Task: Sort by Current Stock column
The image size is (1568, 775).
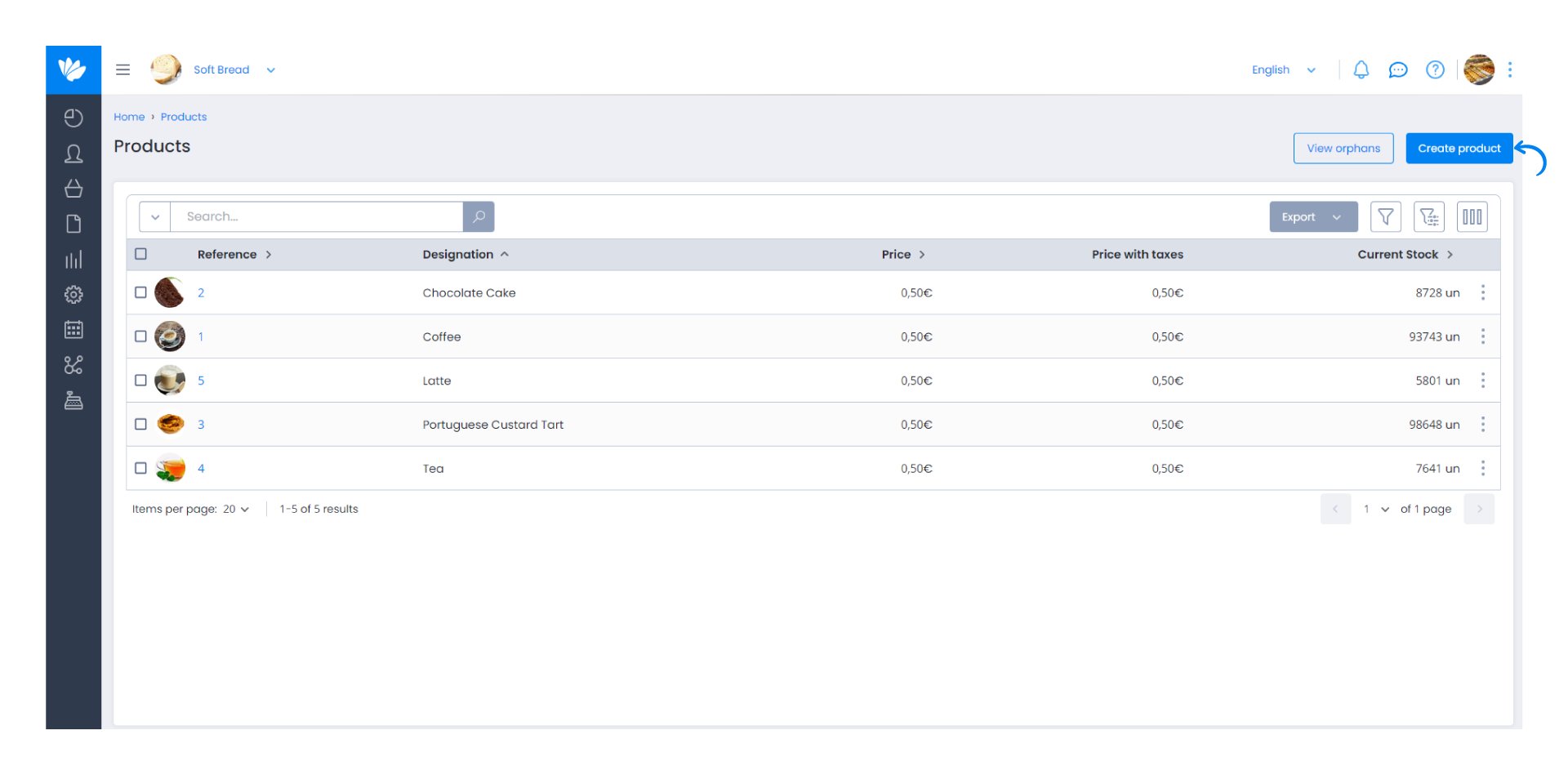Action: coord(1405,255)
